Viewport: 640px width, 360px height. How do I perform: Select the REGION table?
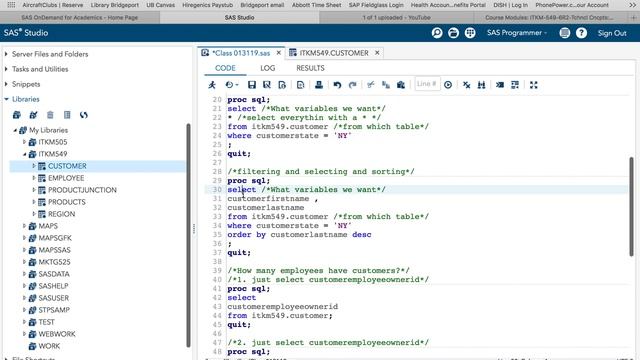pos(61,214)
